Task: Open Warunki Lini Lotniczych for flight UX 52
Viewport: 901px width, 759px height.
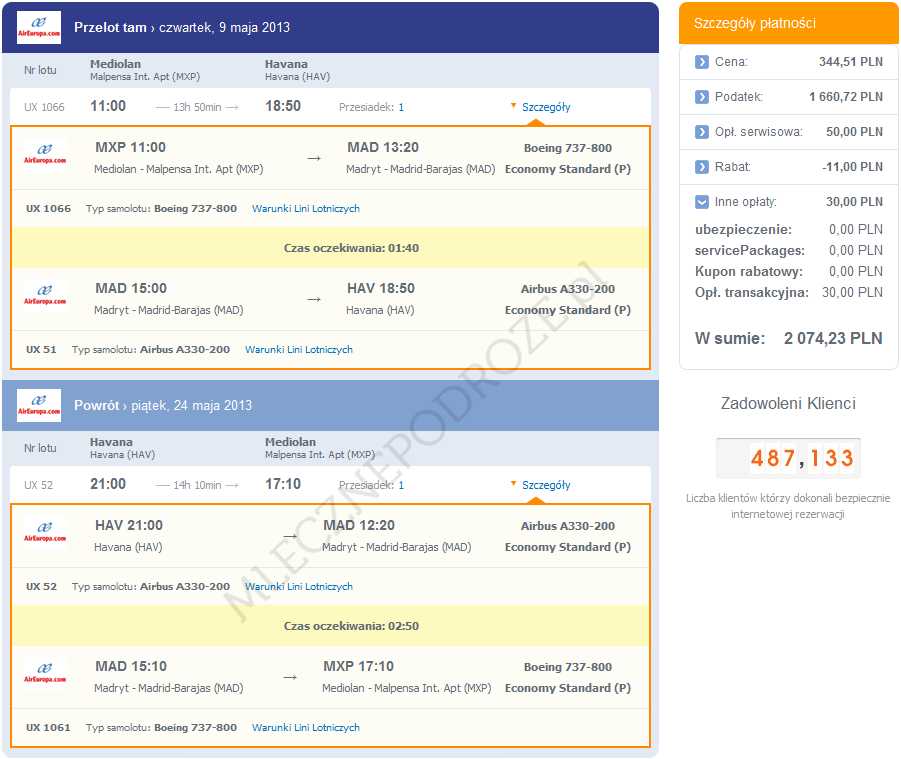Action: coord(298,587)
